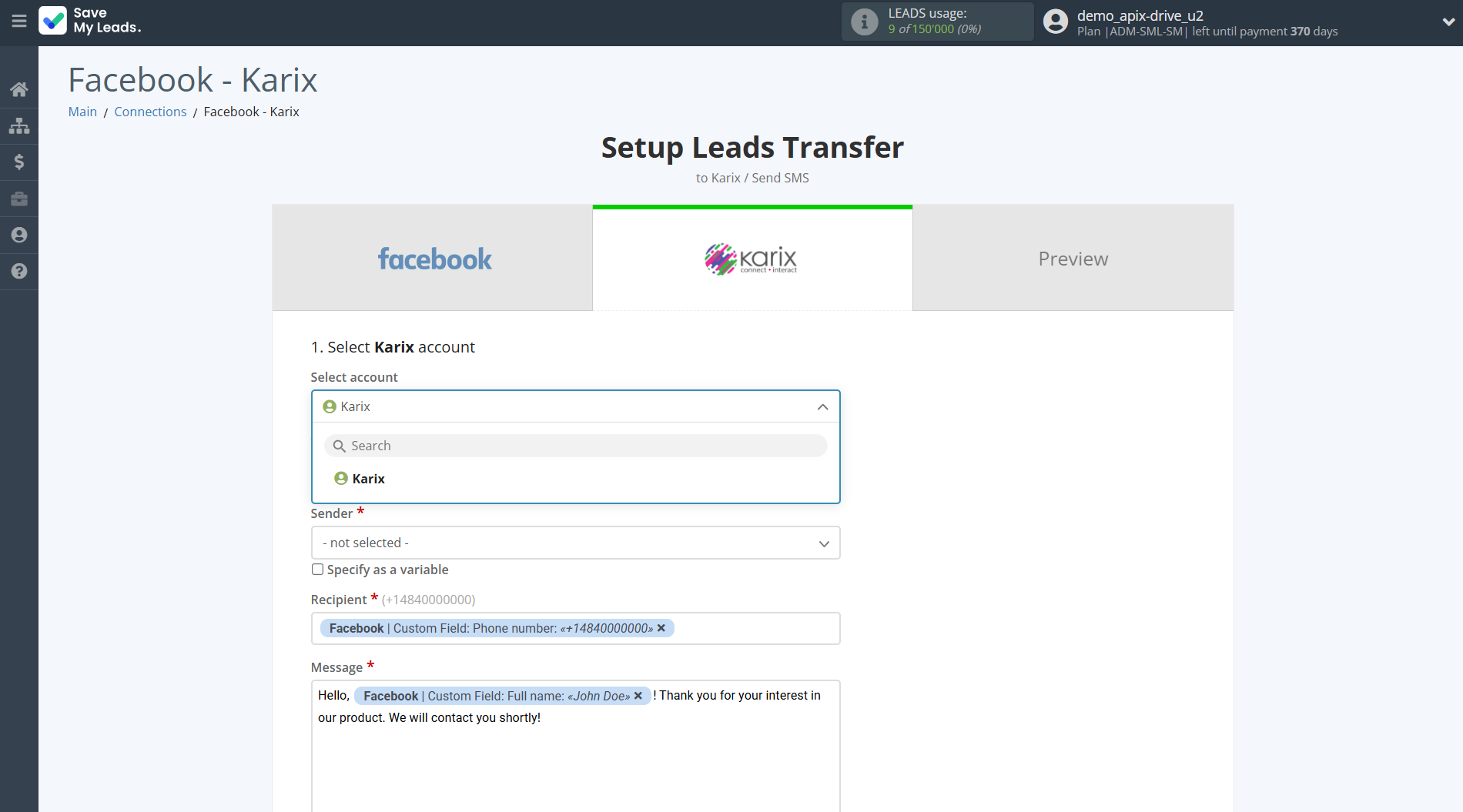Select Karix from the account search results

pyautogui.click(x=368, y=478)
